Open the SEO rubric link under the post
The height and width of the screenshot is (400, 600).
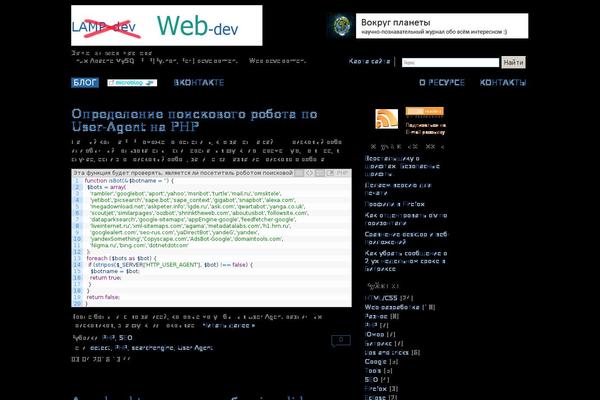click(x=126, y=338)
